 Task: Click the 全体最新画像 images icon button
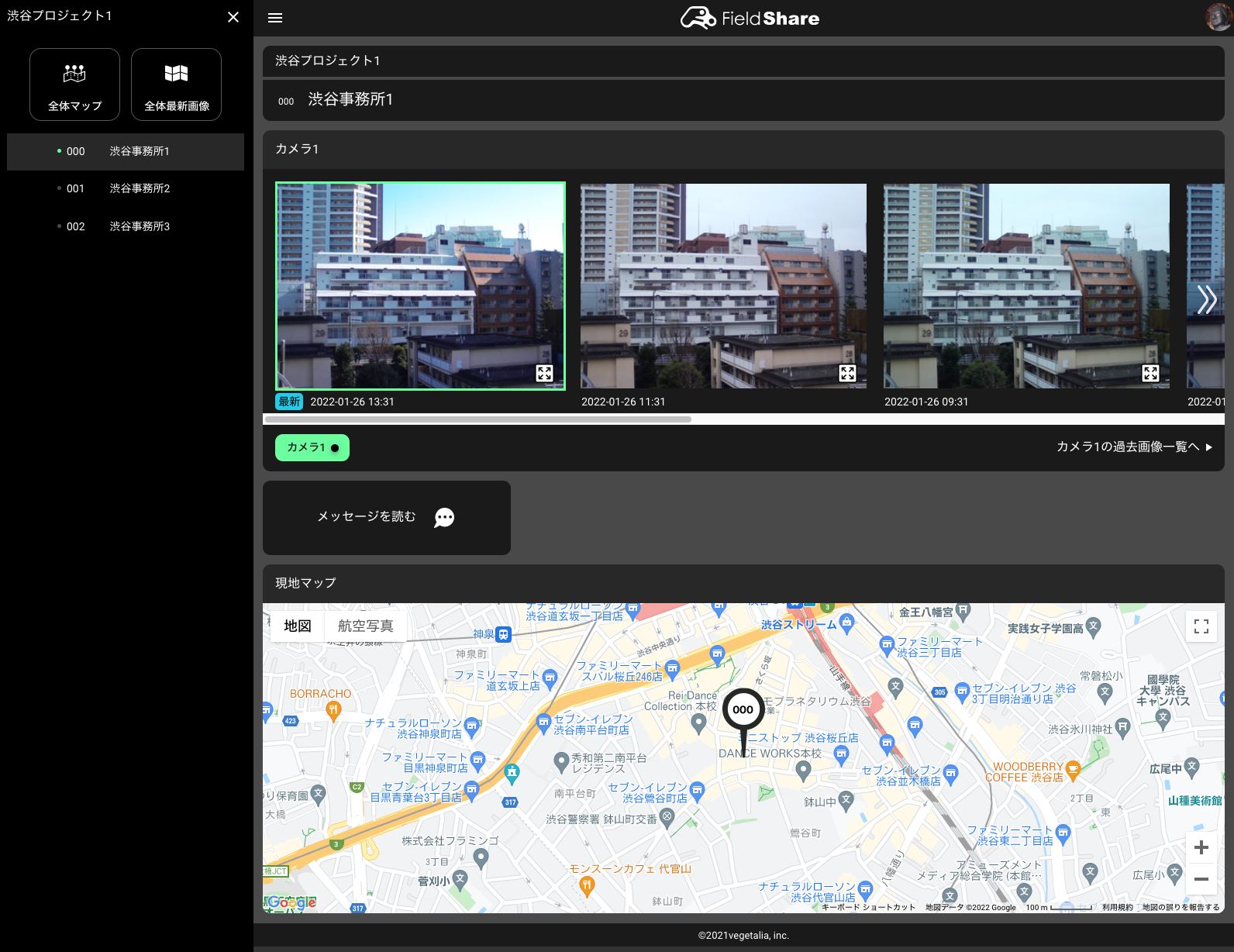pyautogui.click(x=177, y=85)
